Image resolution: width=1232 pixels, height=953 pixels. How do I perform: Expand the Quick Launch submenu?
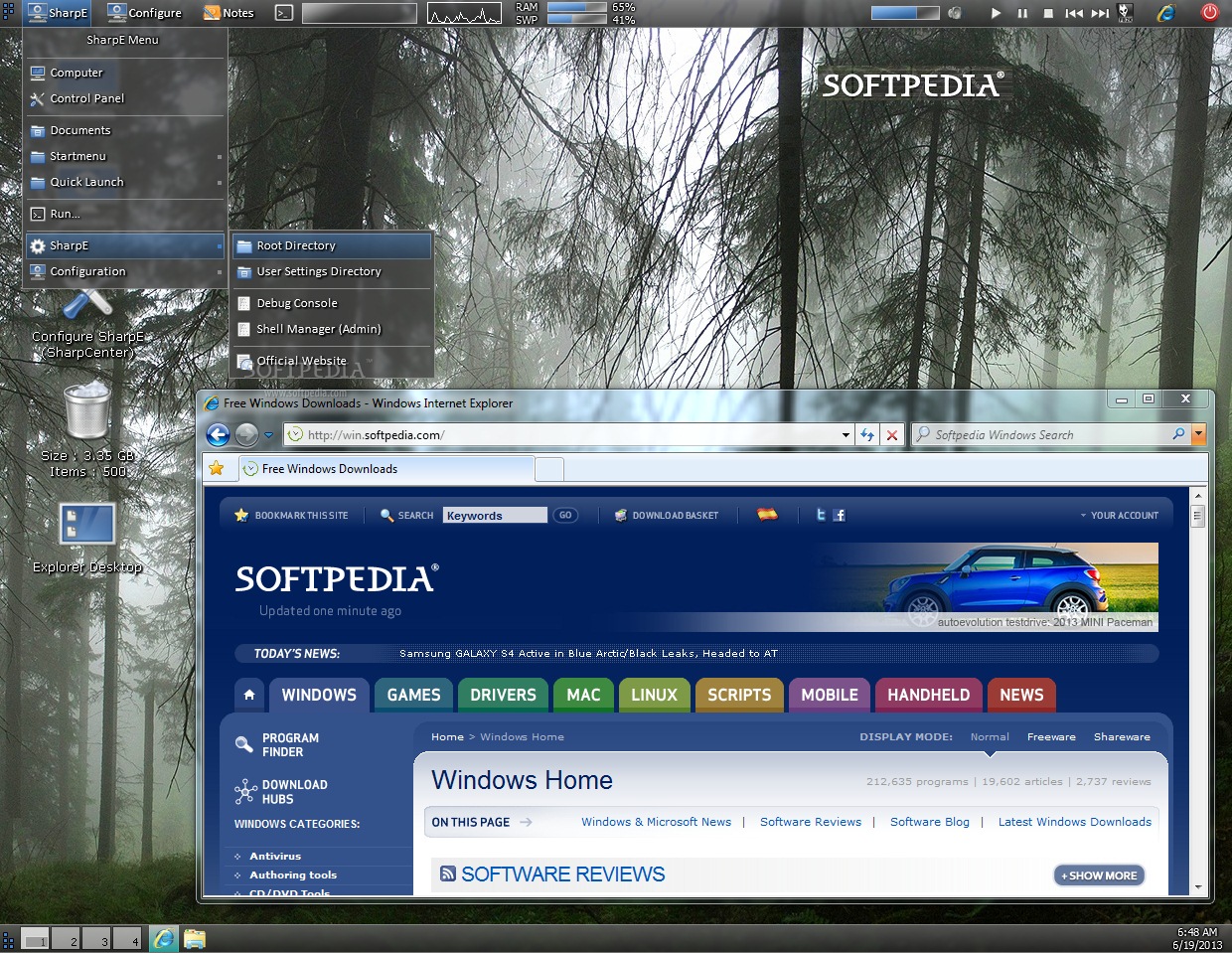click(125, 182)
